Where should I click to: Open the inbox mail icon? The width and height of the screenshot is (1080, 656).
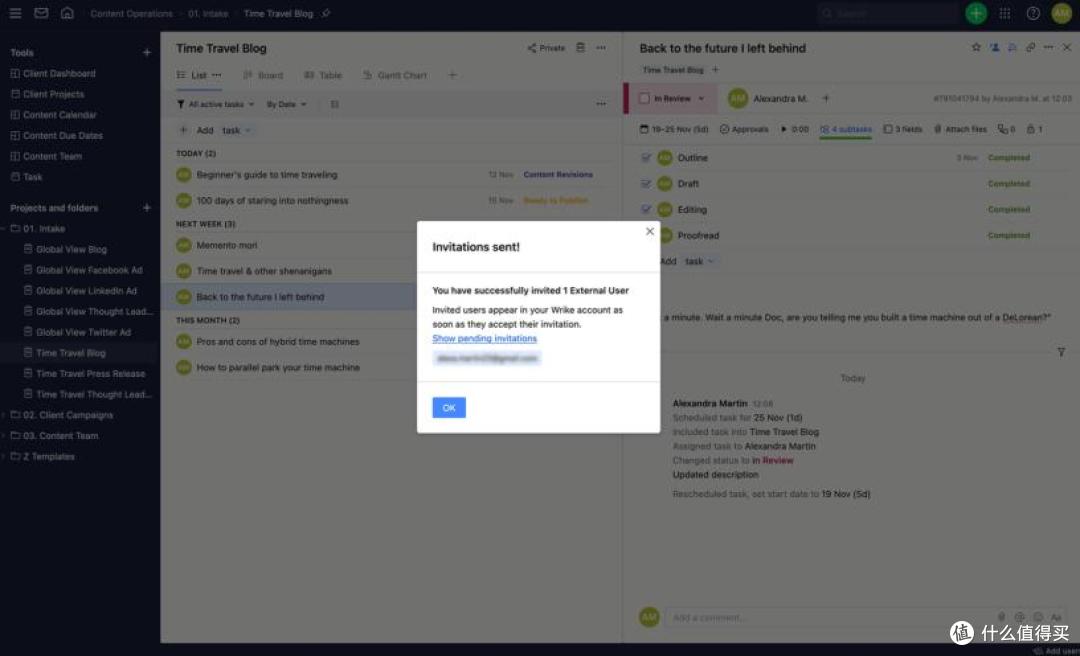click(x=41, y=13)
